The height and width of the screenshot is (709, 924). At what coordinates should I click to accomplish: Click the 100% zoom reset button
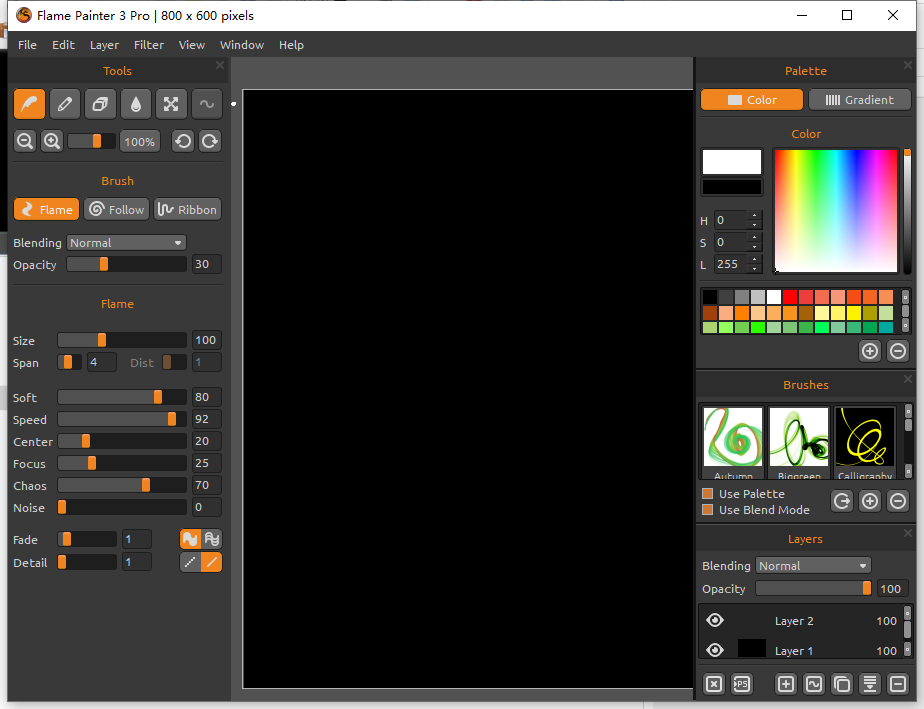140,141
